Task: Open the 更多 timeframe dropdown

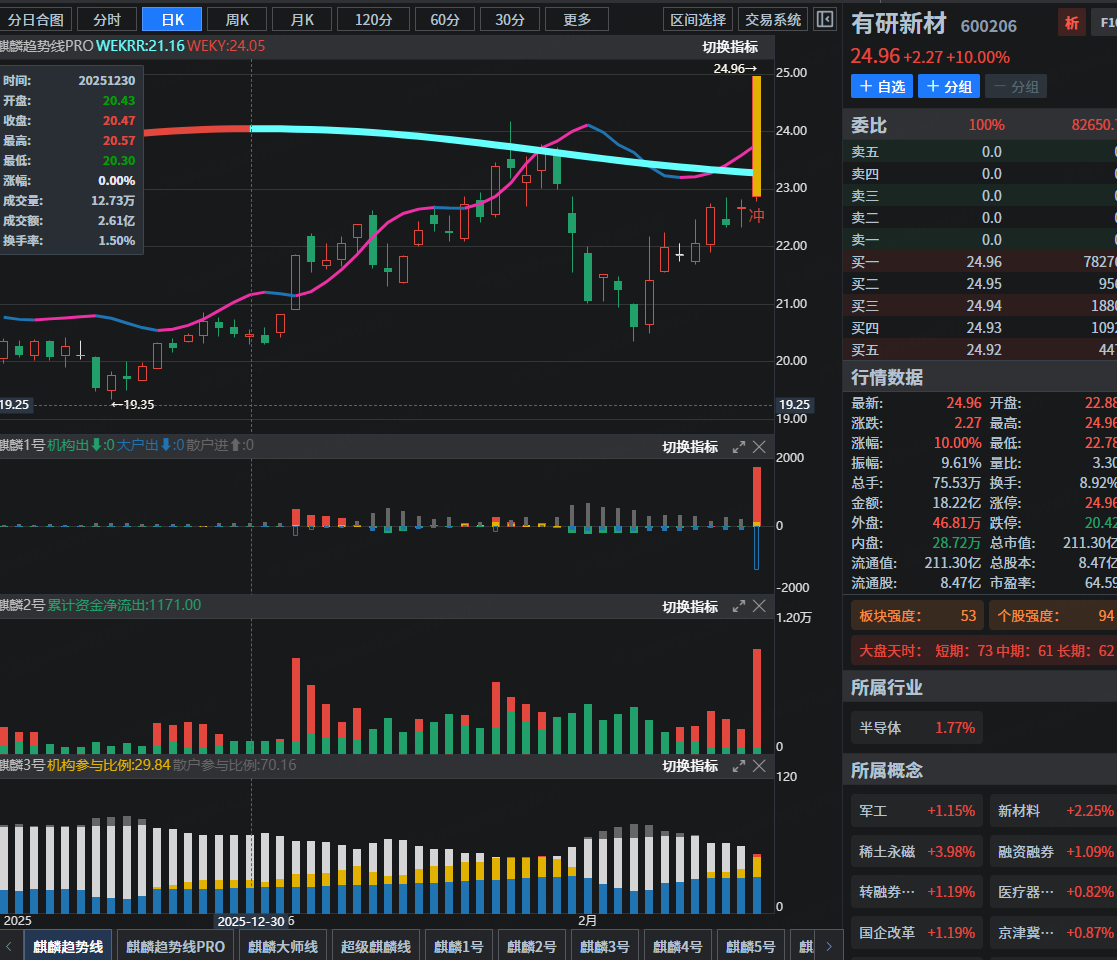Action: 577,19
